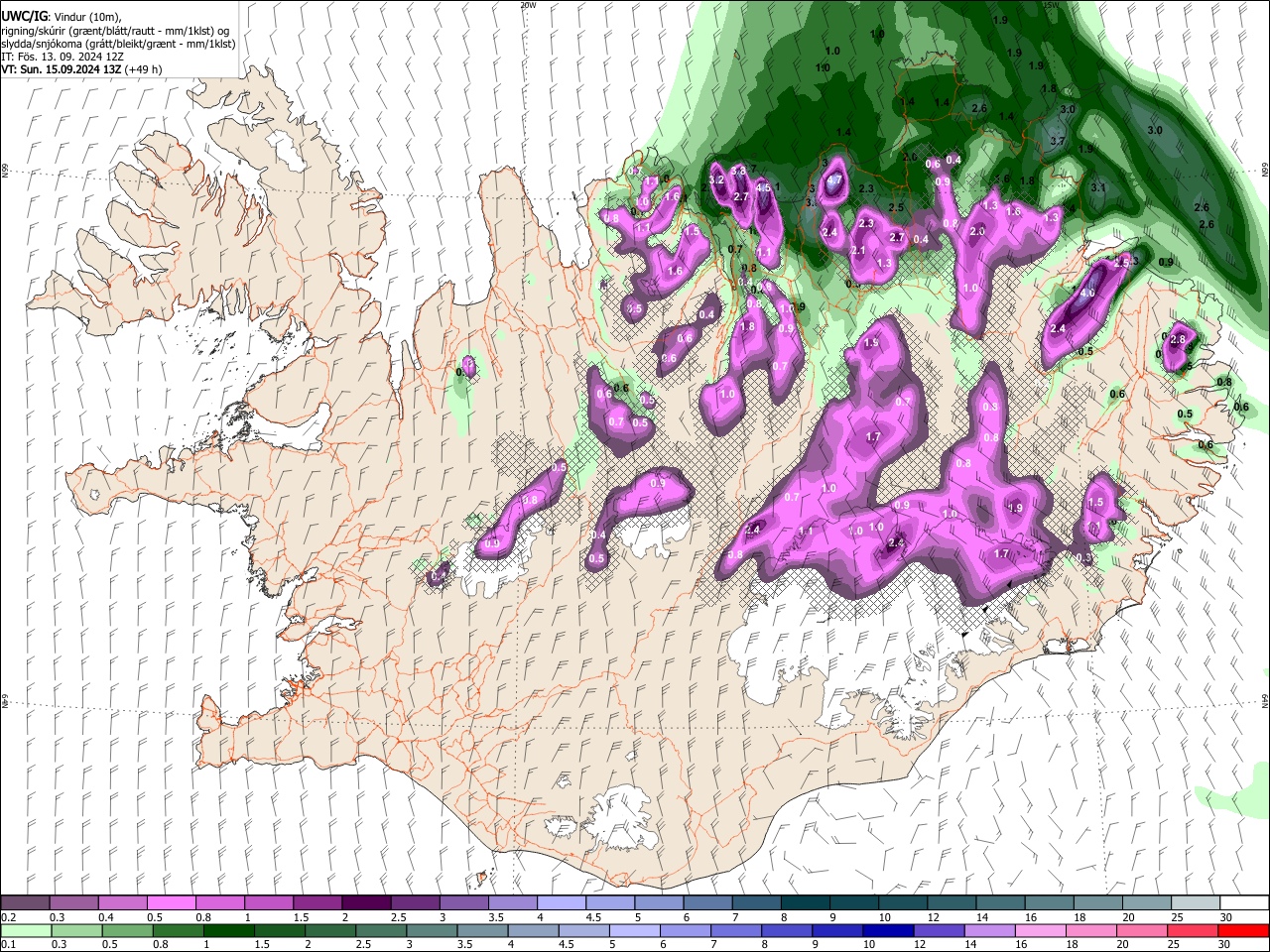Pick the bright pink 0.5 snow legend swatch
1270x952 pixels.
(171, 902)
